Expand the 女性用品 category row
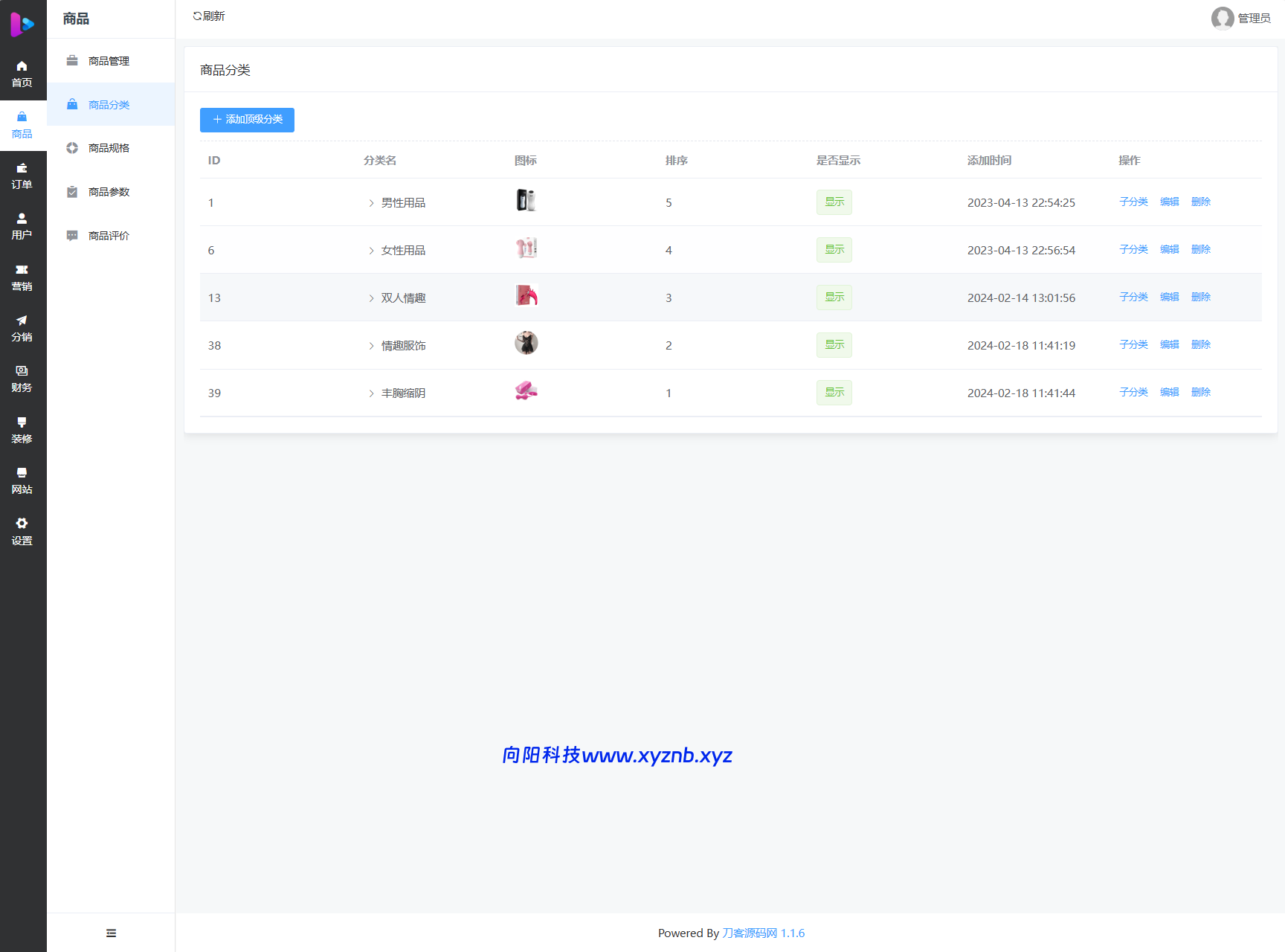The width and height of the screenshot is (1285, 952). coord(371,251)
